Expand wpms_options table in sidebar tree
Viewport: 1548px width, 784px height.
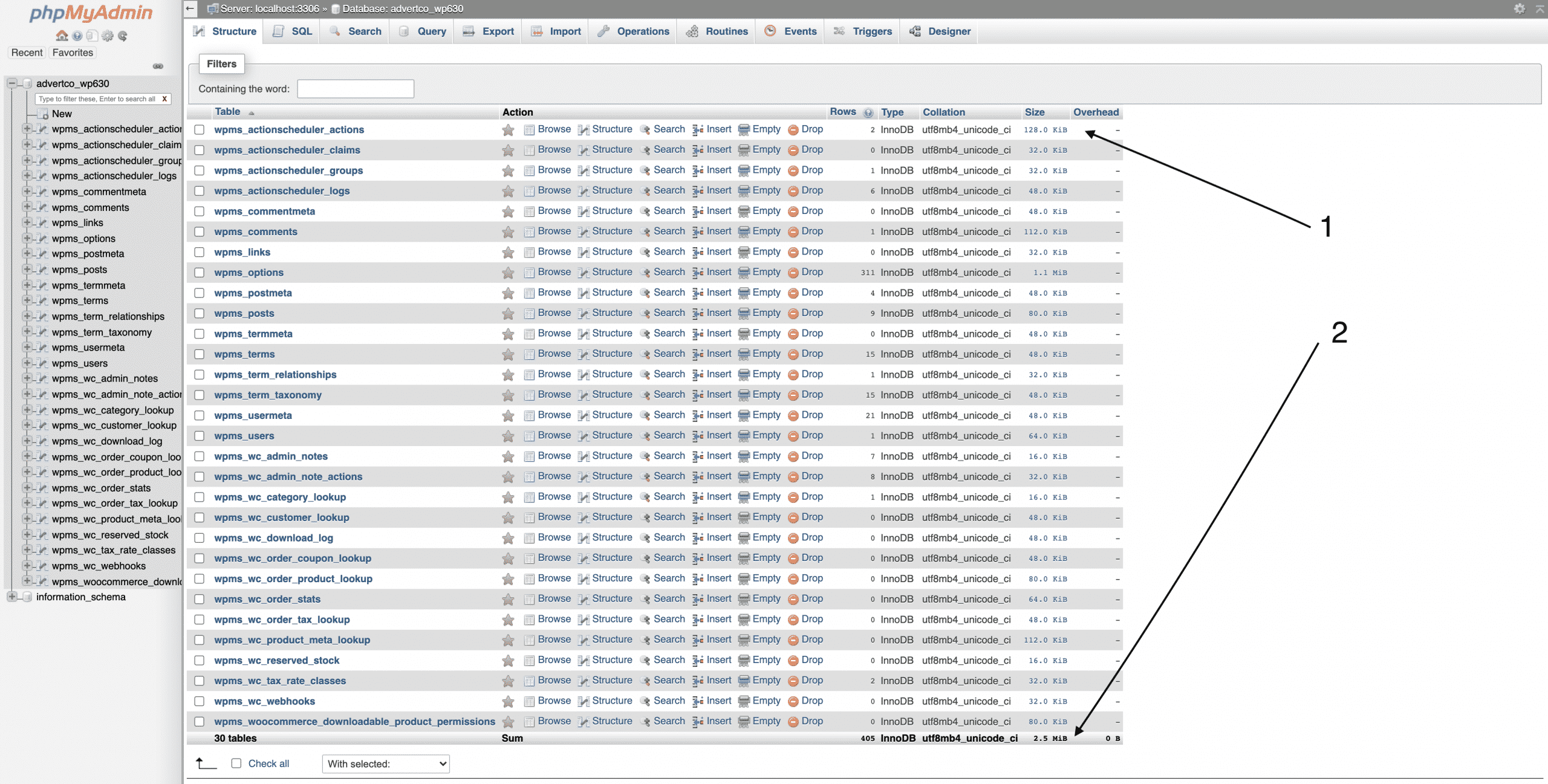27,238
